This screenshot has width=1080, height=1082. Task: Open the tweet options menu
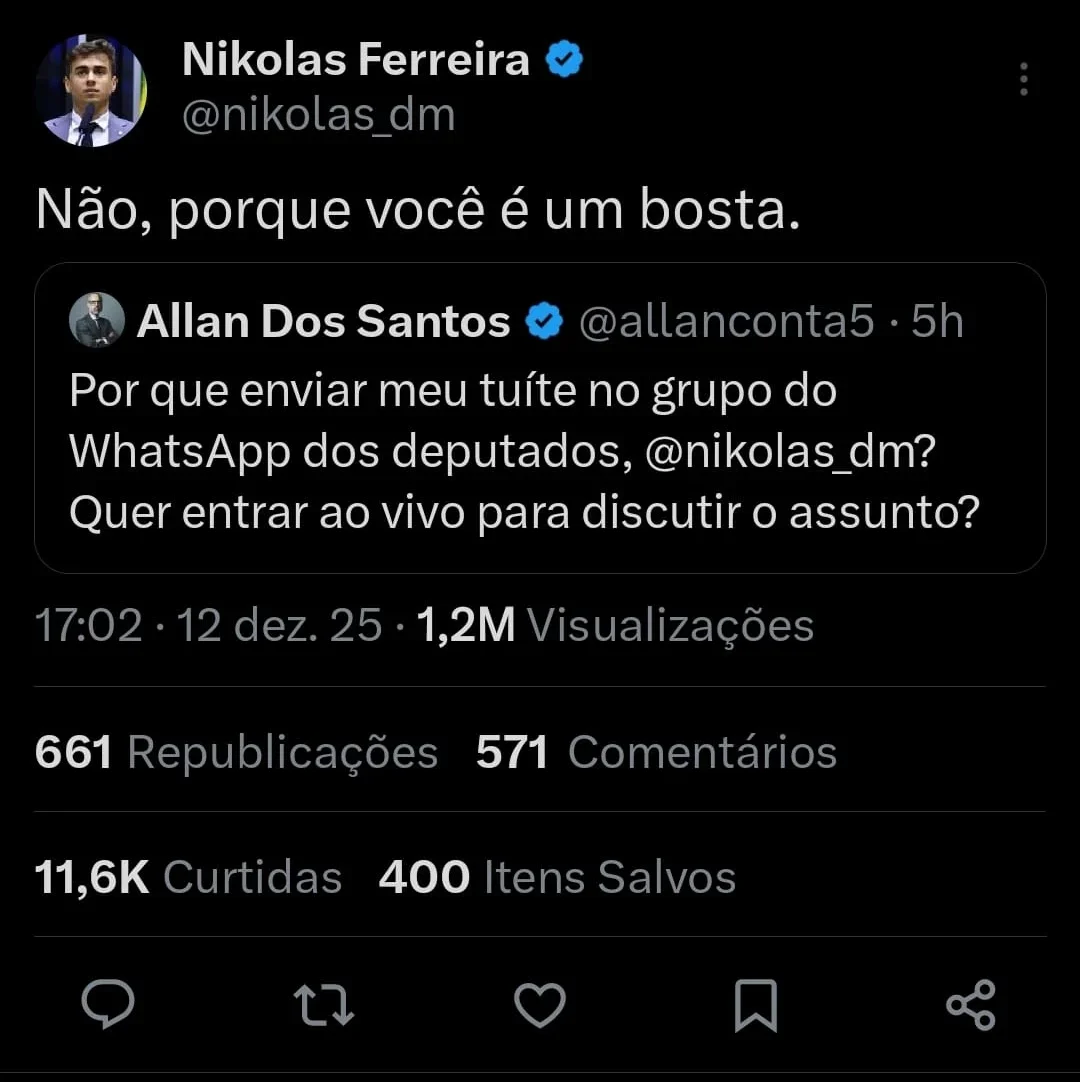[1023, 80]
